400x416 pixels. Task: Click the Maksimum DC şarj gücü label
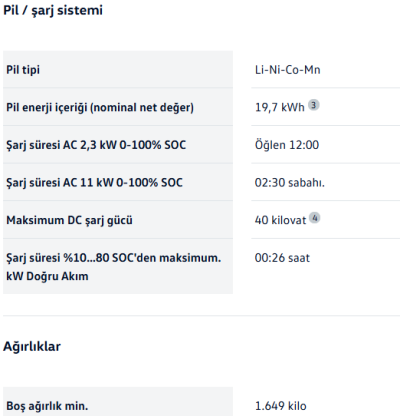pyautogui.click(x=69, y=220)
